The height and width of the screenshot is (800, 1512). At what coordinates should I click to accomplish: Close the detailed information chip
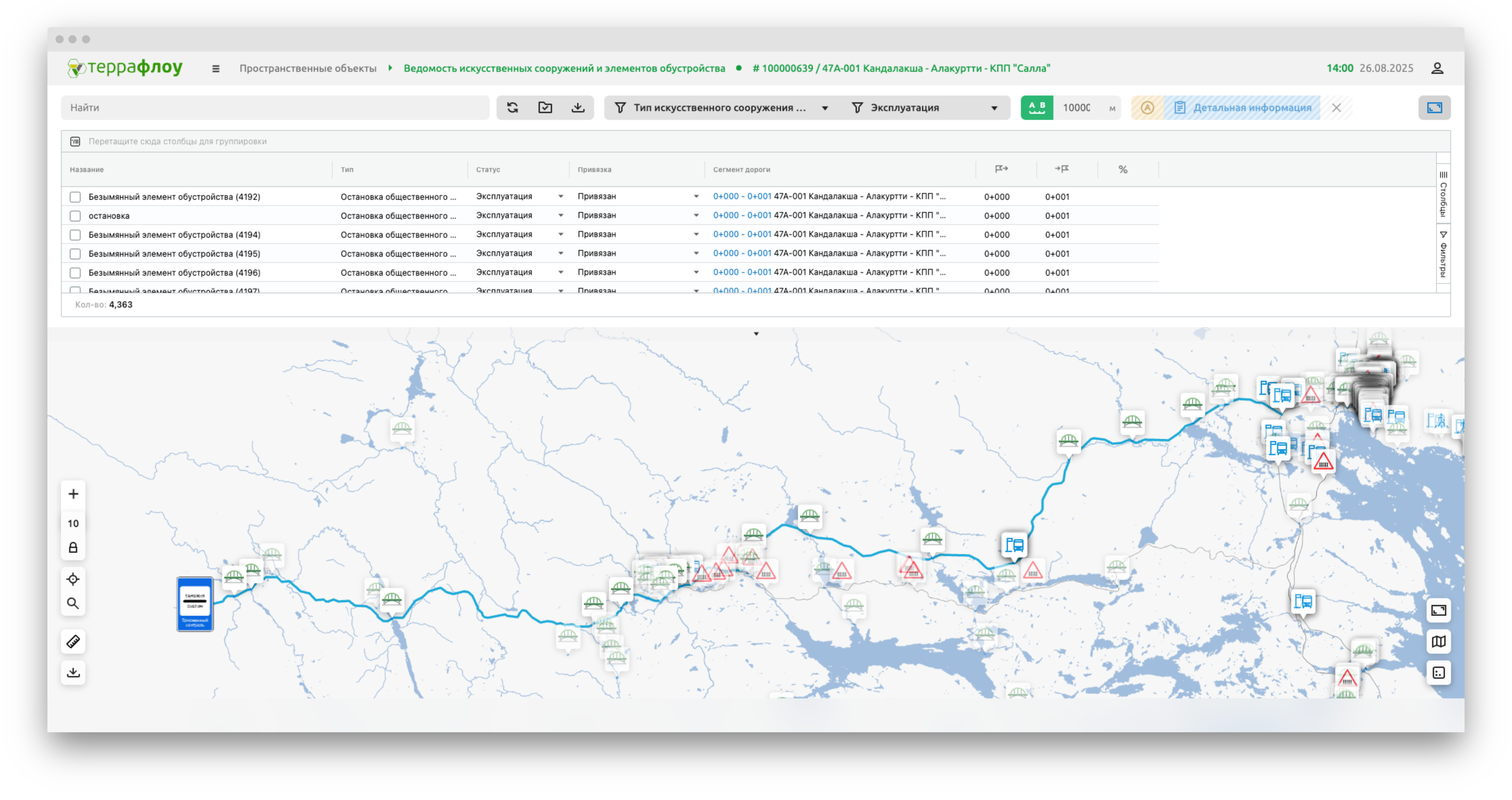[1337, 107]
